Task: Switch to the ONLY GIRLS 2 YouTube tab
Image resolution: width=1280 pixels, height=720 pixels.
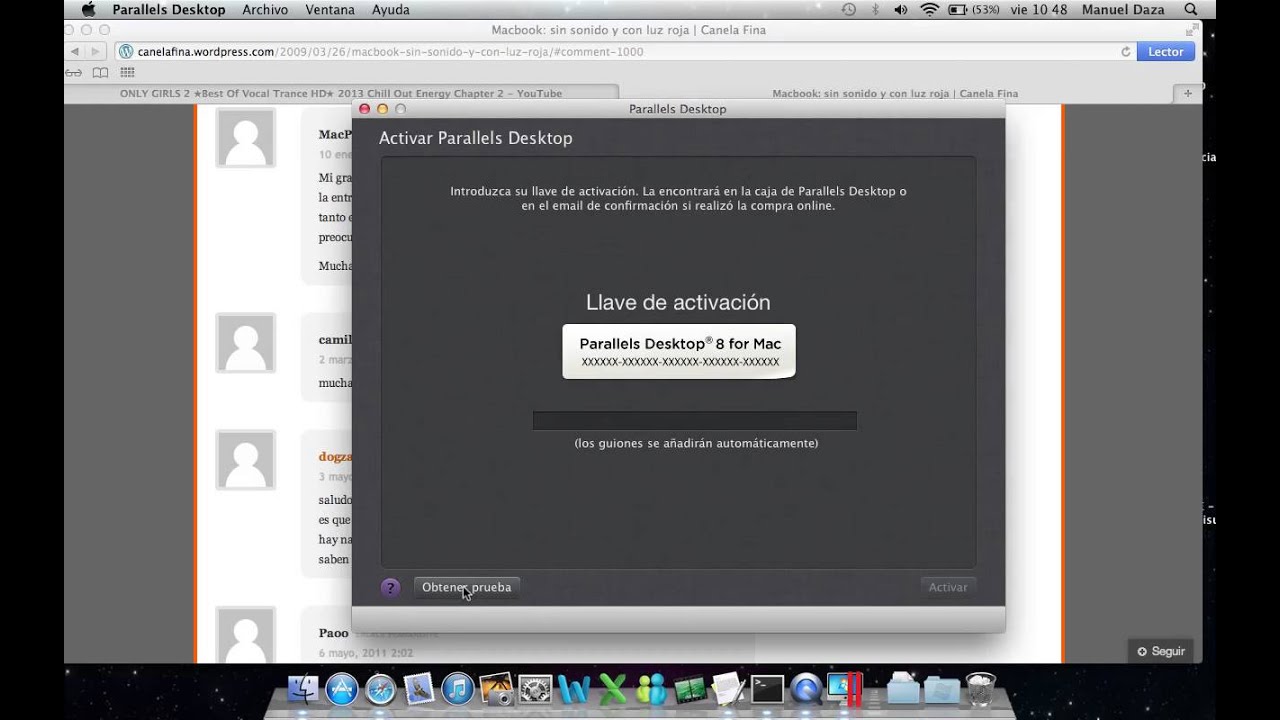Action: tap(341, 93)
